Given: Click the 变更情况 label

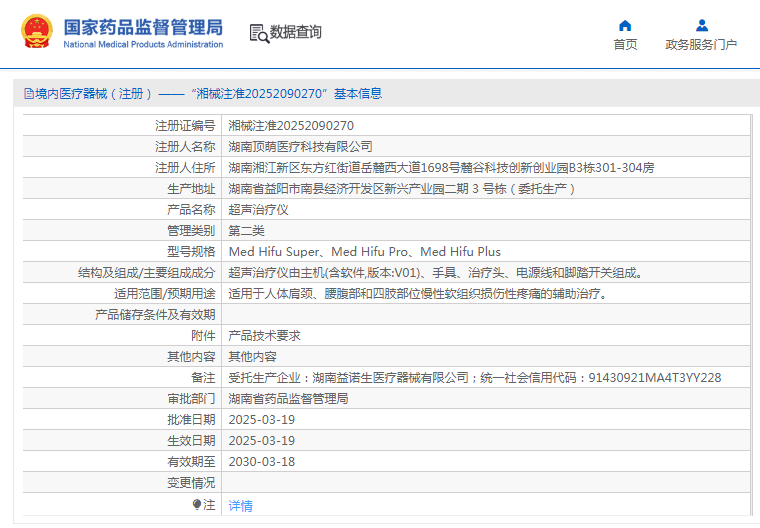Looking at the screenshot, I should pos(191,483).
